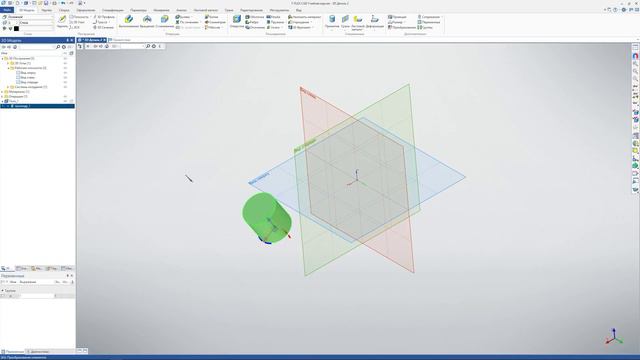Select the Отверстие hole tool
Viewport: 640px width, 360px height.
click(x=237, y=21)
